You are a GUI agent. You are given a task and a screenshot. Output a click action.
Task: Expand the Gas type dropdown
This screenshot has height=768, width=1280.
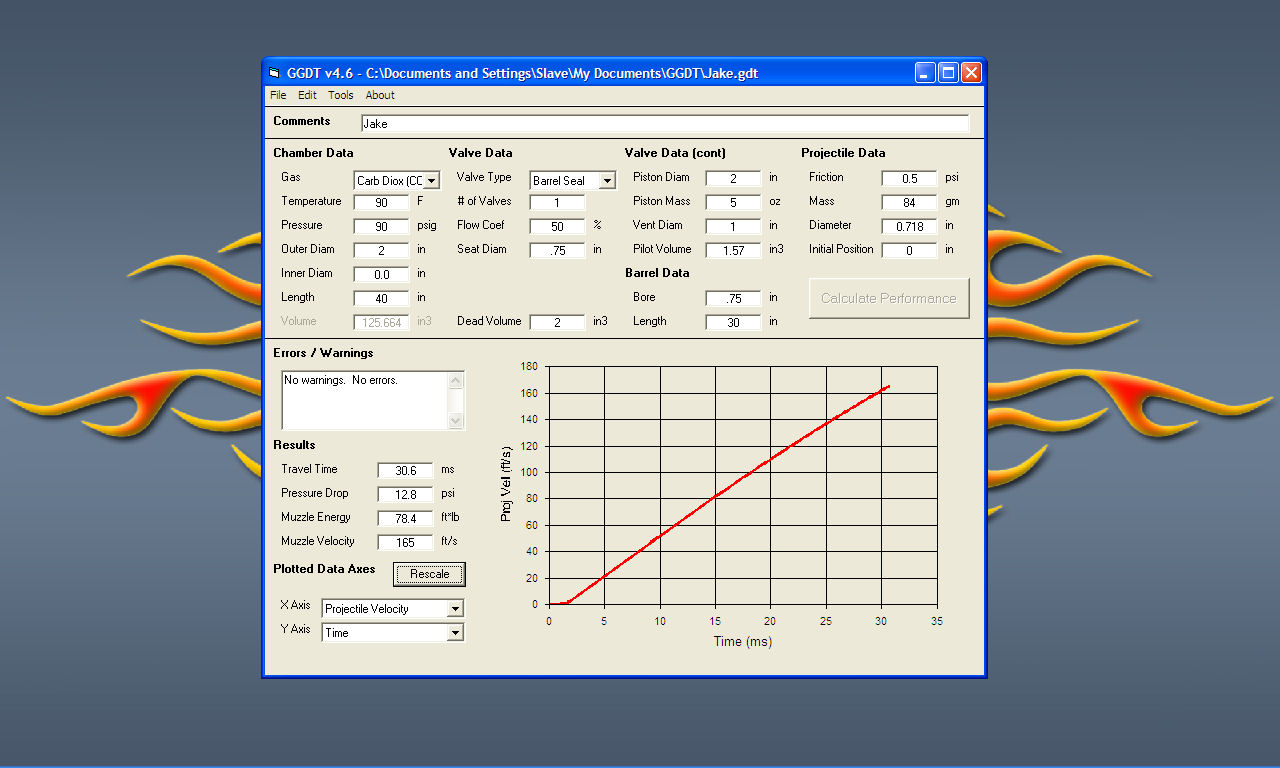(x=431, y=181)
